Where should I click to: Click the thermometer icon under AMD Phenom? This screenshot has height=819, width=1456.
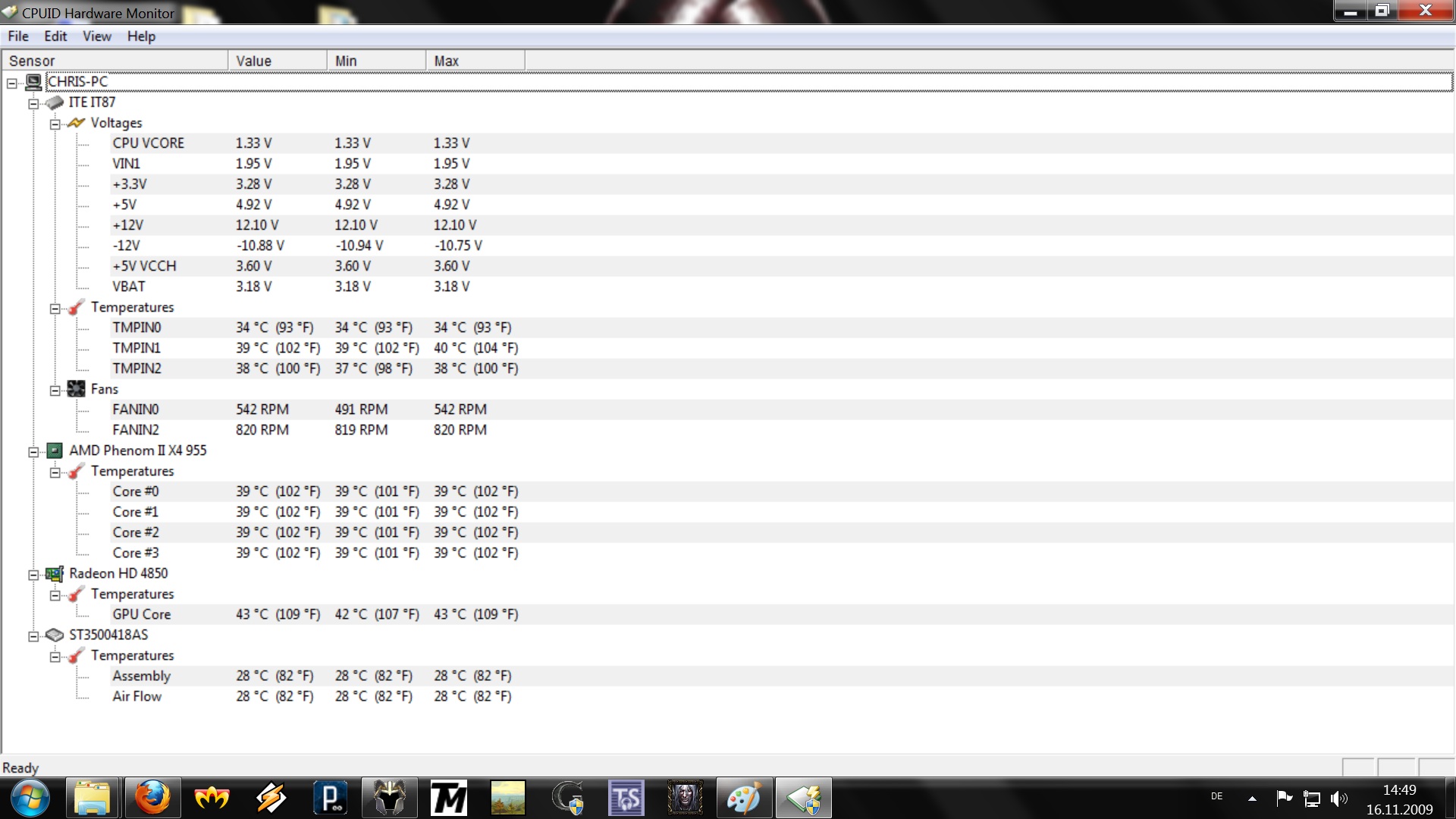click(x=76, y=471)
